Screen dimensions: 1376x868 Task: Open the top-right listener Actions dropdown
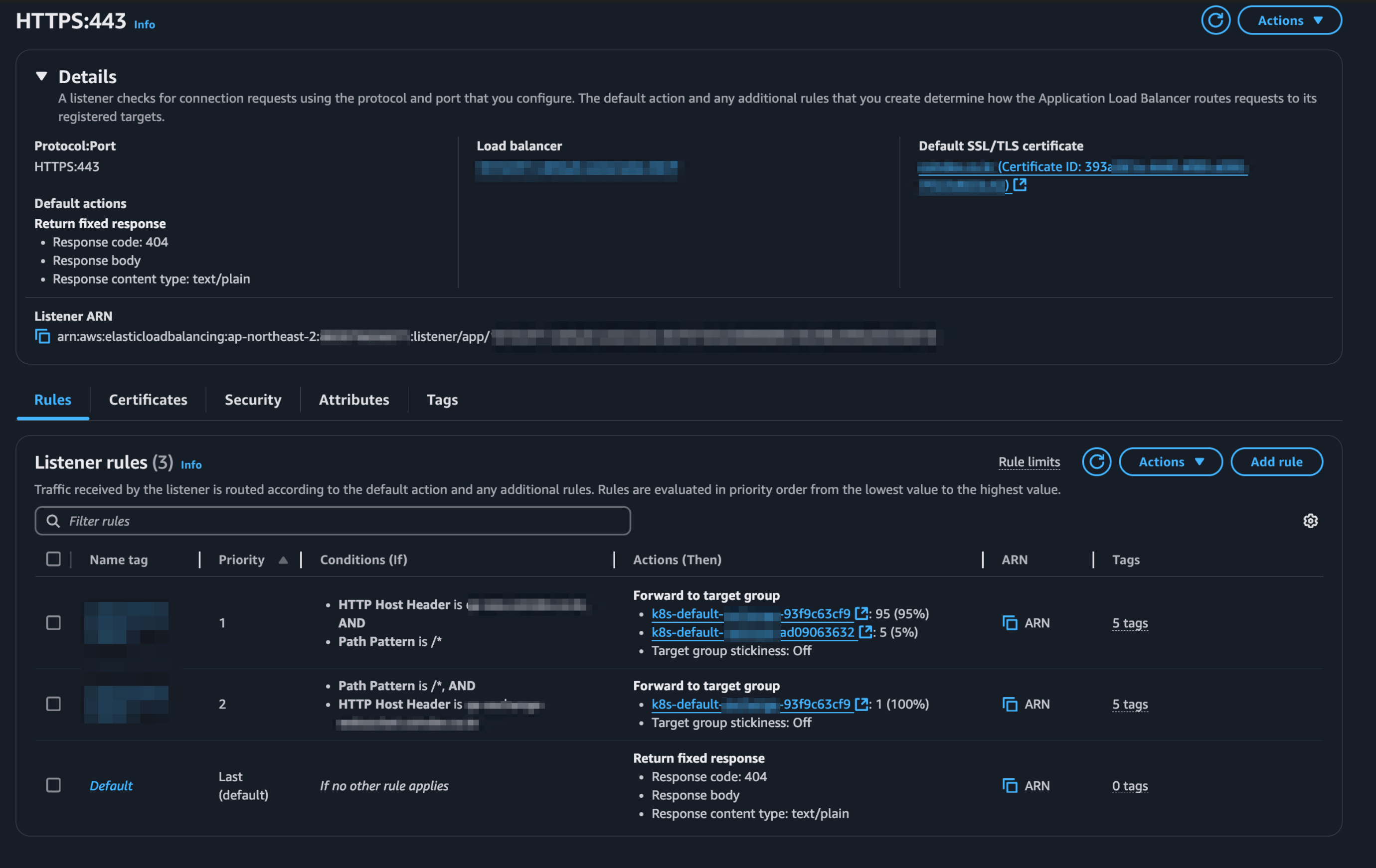point(1289,20)
